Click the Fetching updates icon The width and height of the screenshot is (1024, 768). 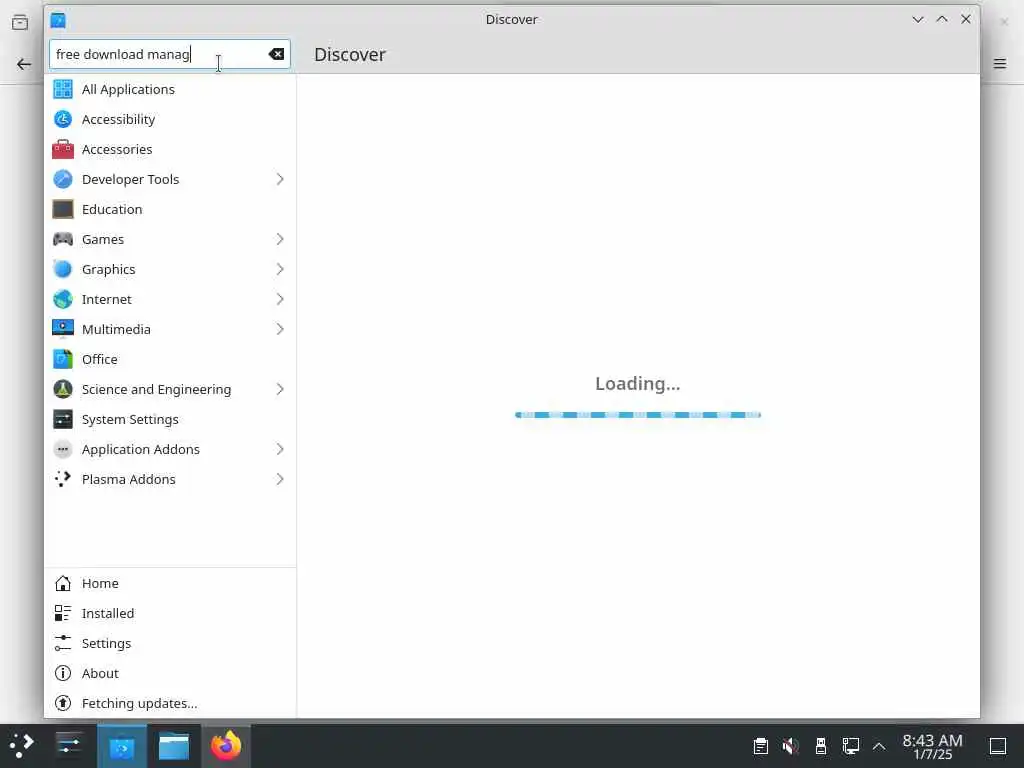63,703
